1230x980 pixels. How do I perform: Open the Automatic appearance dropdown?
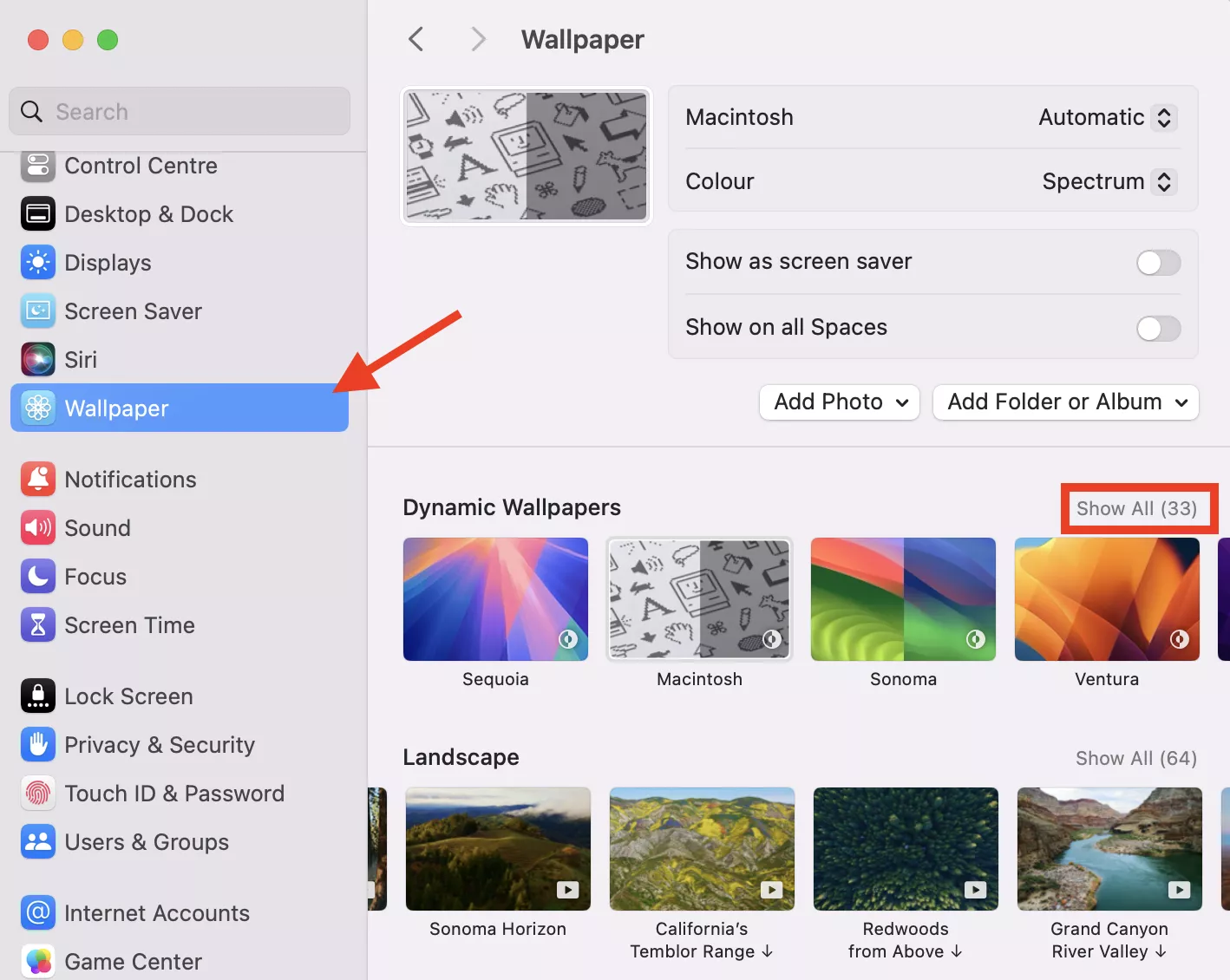(x=1106, y=117)
